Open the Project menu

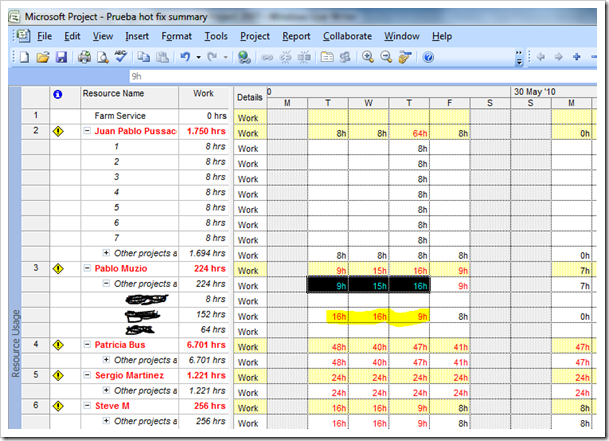[x=255, y=36]
